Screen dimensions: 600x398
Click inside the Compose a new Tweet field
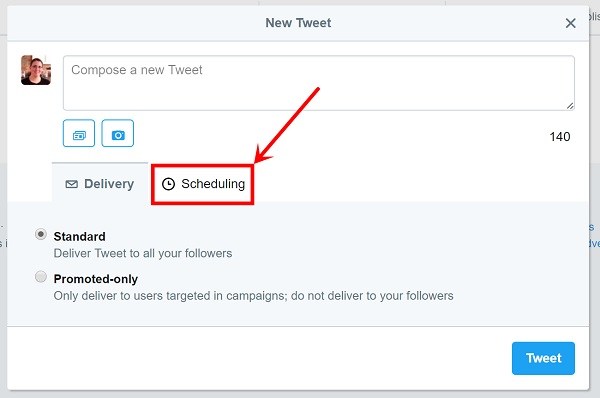pos(319,83)
